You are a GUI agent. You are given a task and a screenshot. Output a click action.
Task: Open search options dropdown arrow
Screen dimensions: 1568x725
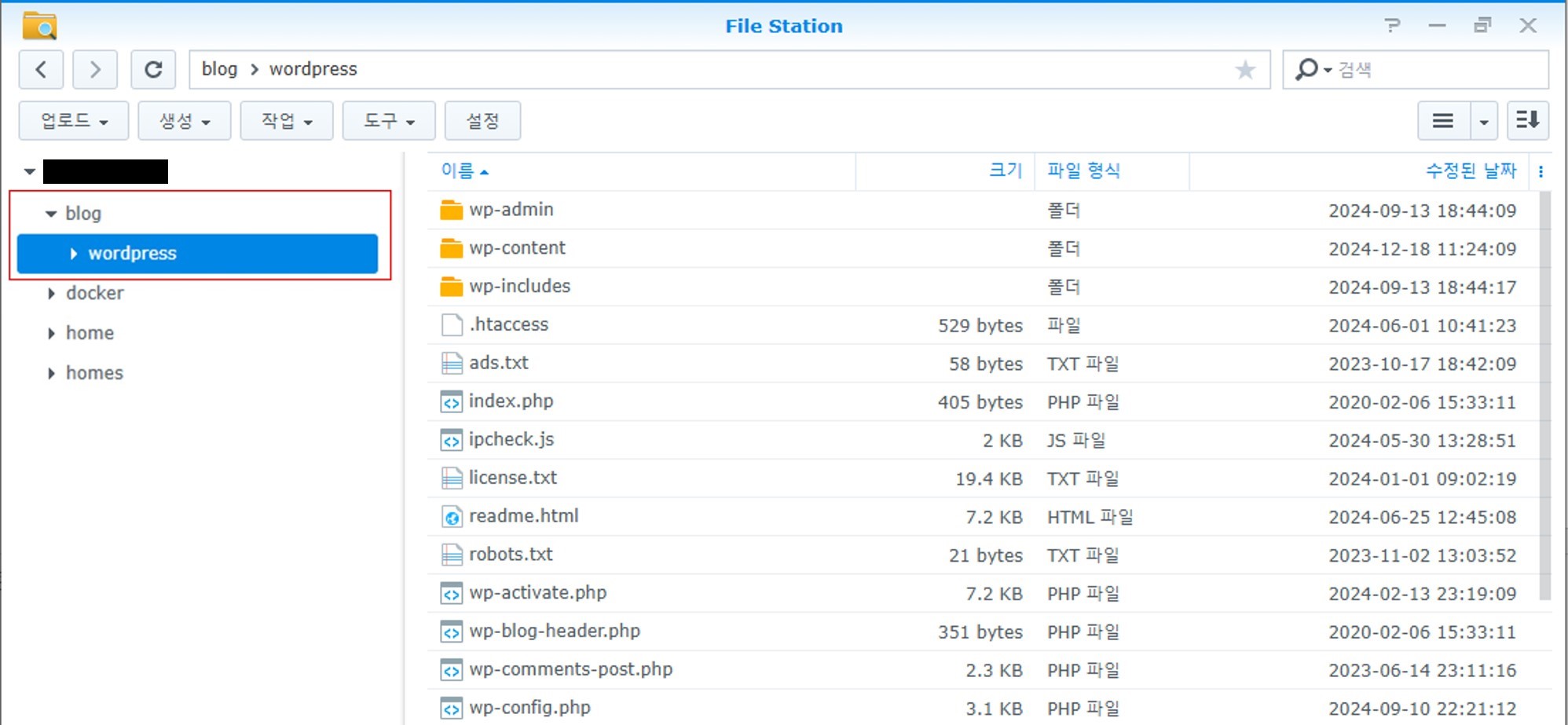coord(1328,71)
